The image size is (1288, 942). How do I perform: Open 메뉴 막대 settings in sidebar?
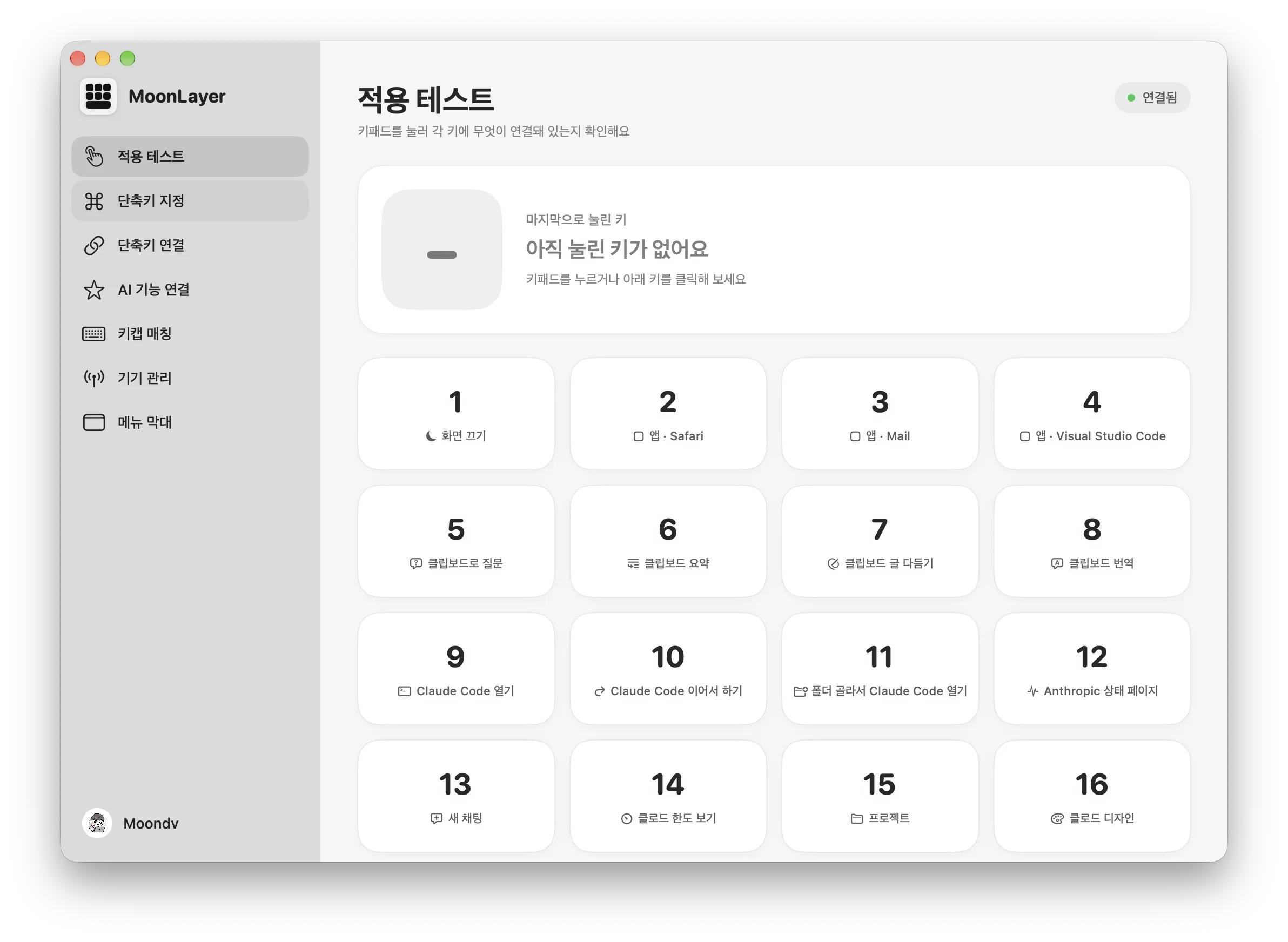point(190,422)
